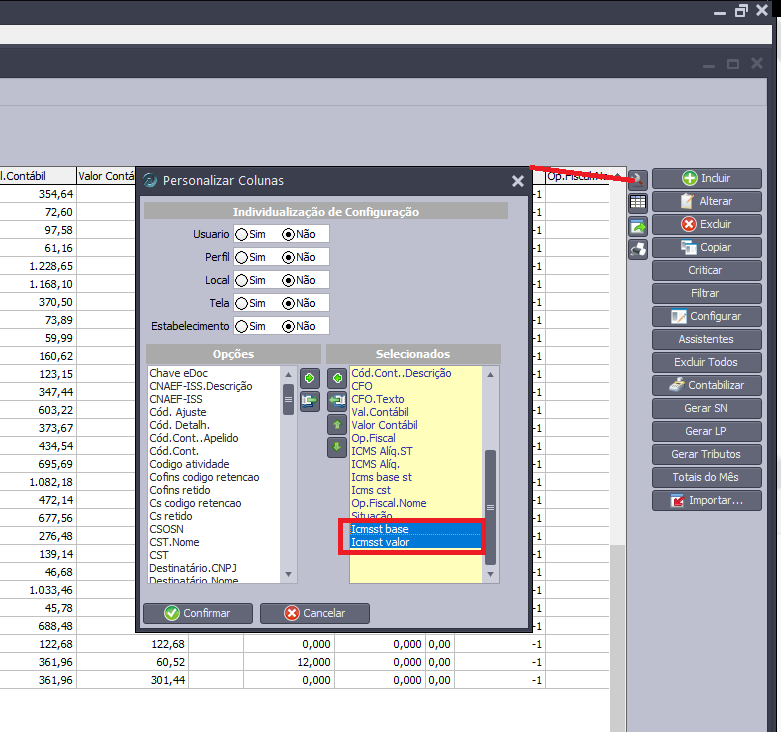Click Excluir Todos button
The height and width of the screenshot is (732, 781).
coord(706,362)
